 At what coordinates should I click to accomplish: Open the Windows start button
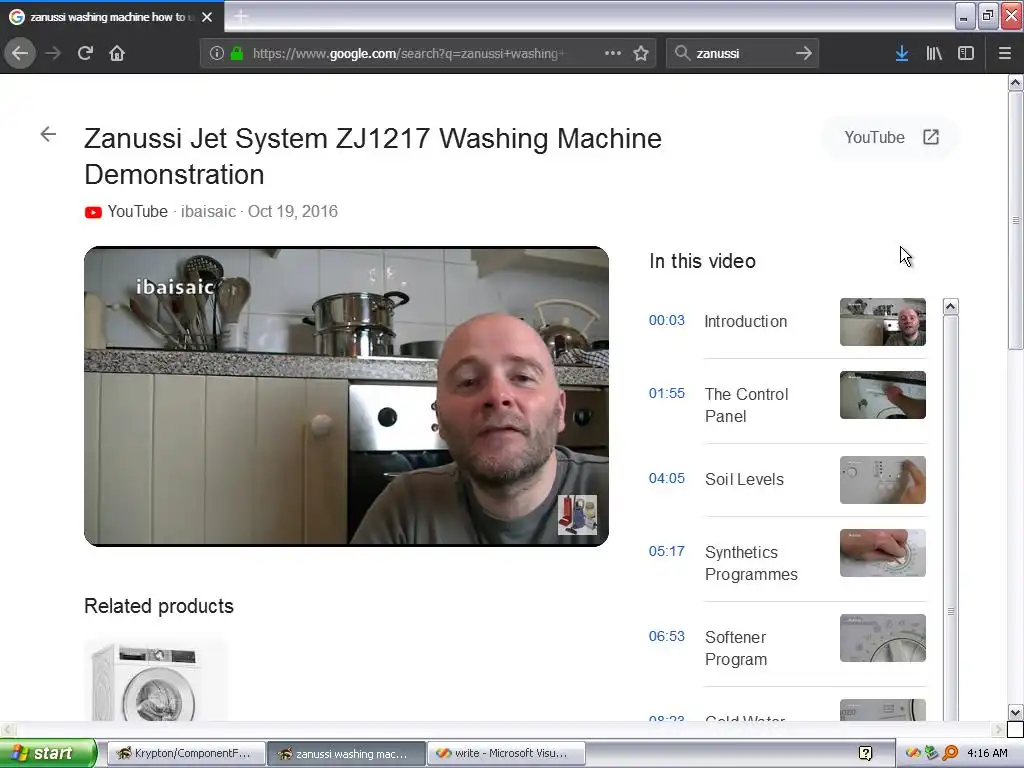[48, 753]
